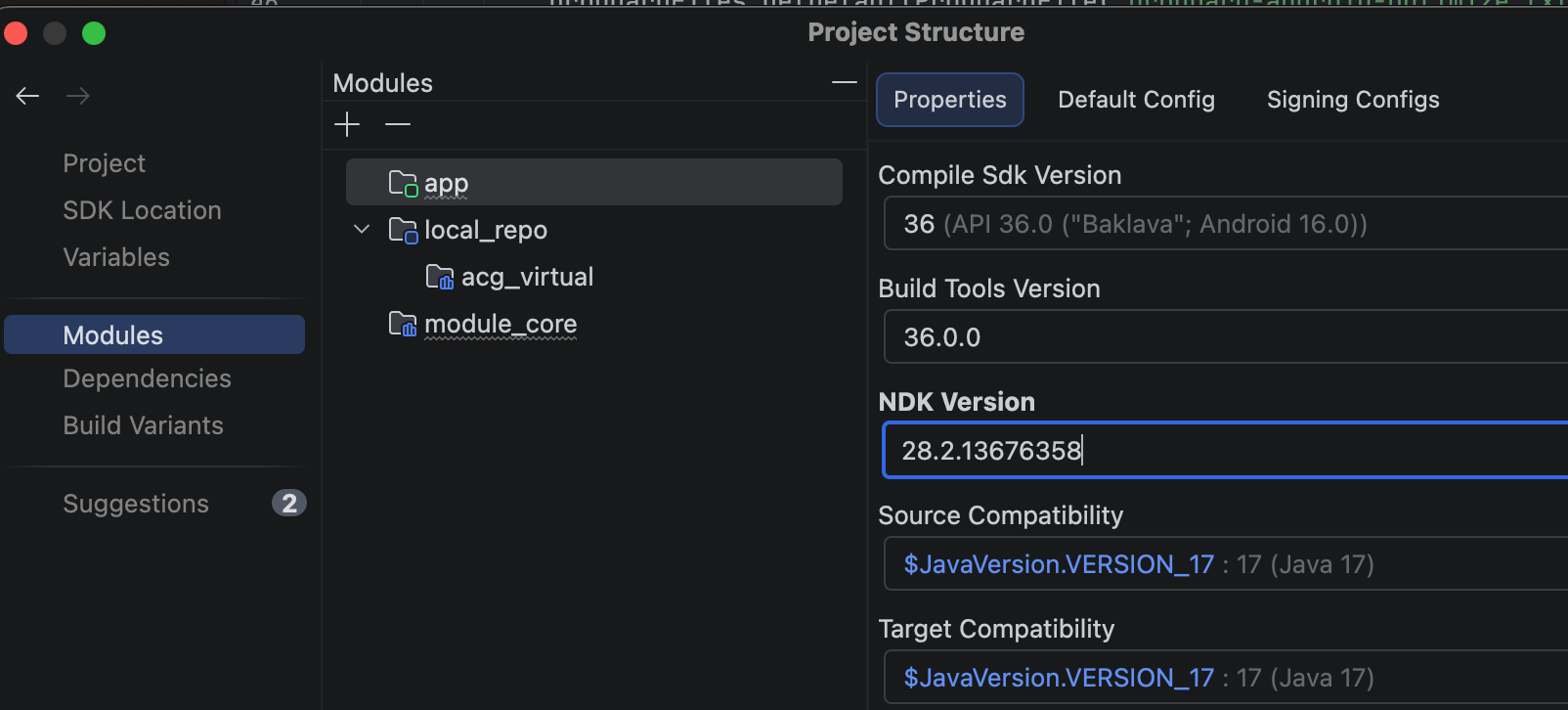
Task: Open the SDK Location section
Action: (142, 210)
